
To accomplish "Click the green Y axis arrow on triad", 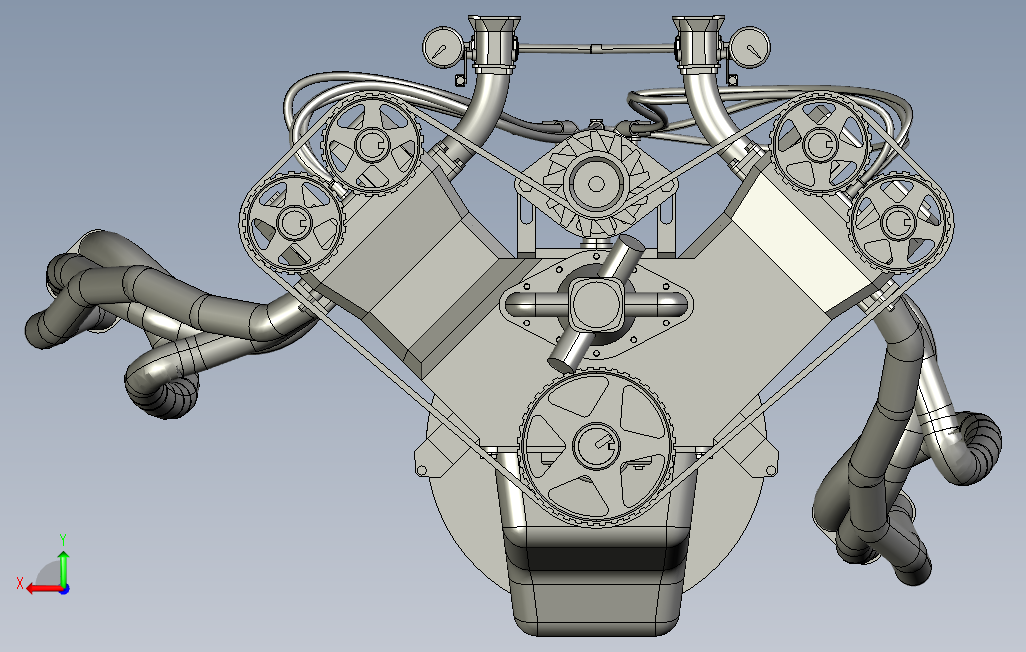I will (63, 569).
